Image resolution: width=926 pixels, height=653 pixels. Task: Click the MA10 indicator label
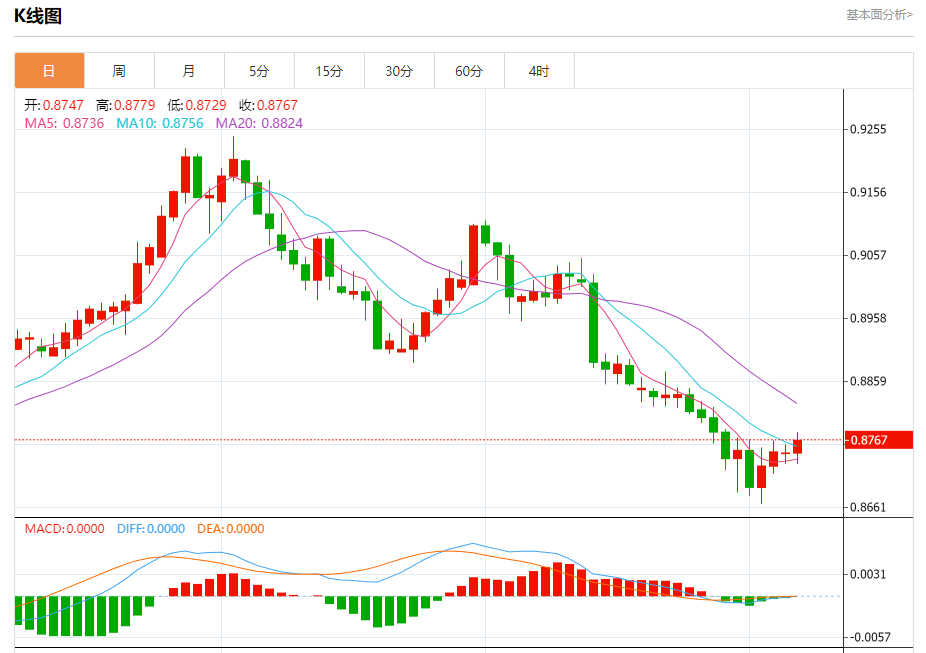pos(160,123)
